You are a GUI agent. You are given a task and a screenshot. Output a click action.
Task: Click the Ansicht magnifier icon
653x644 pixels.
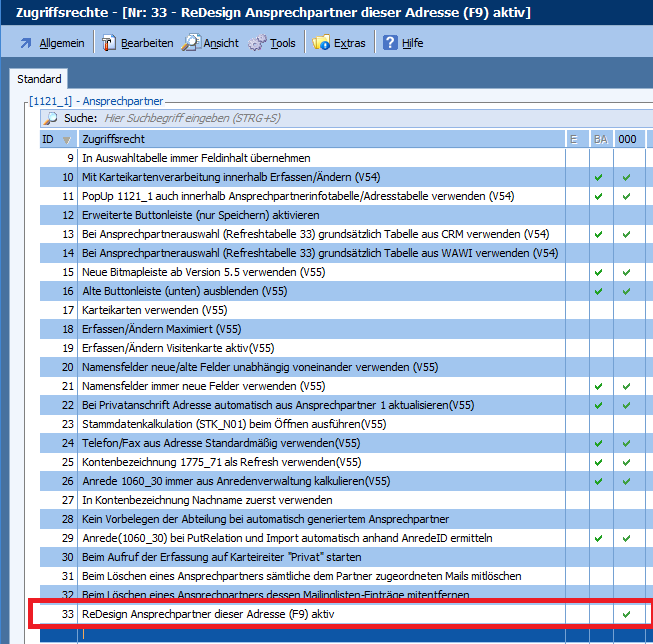[190, 44]
